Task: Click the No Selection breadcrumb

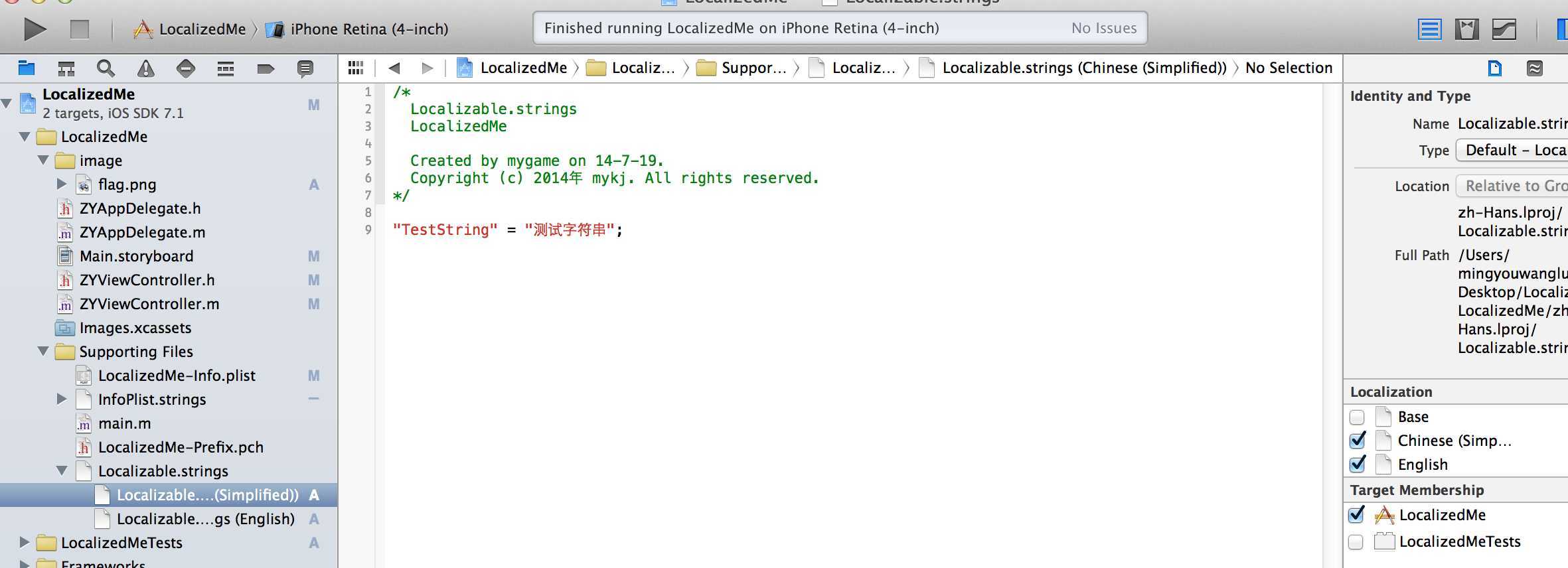Action: coord(1289,68)
